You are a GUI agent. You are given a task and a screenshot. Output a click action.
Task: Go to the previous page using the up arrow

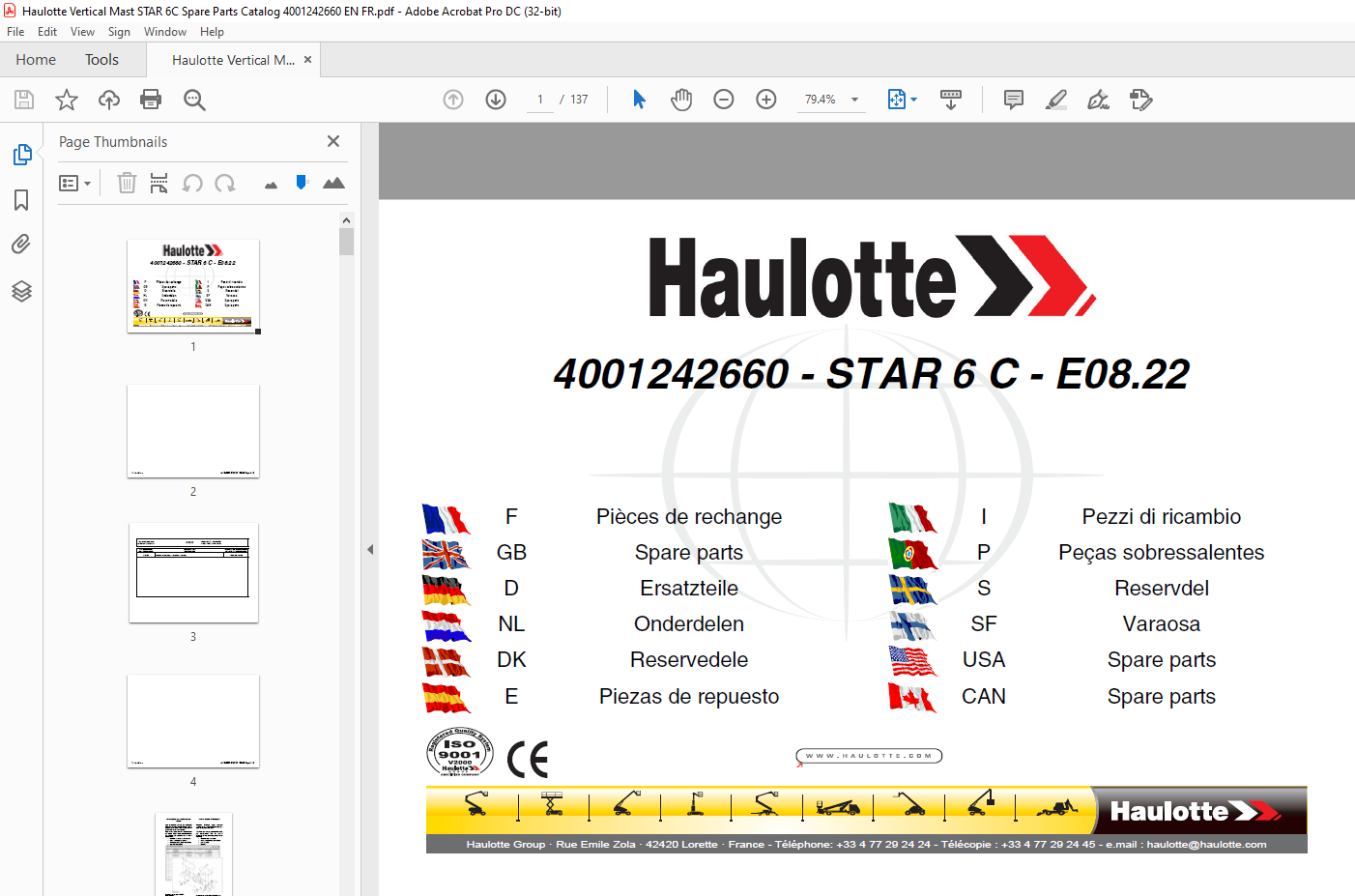point(453,100)
